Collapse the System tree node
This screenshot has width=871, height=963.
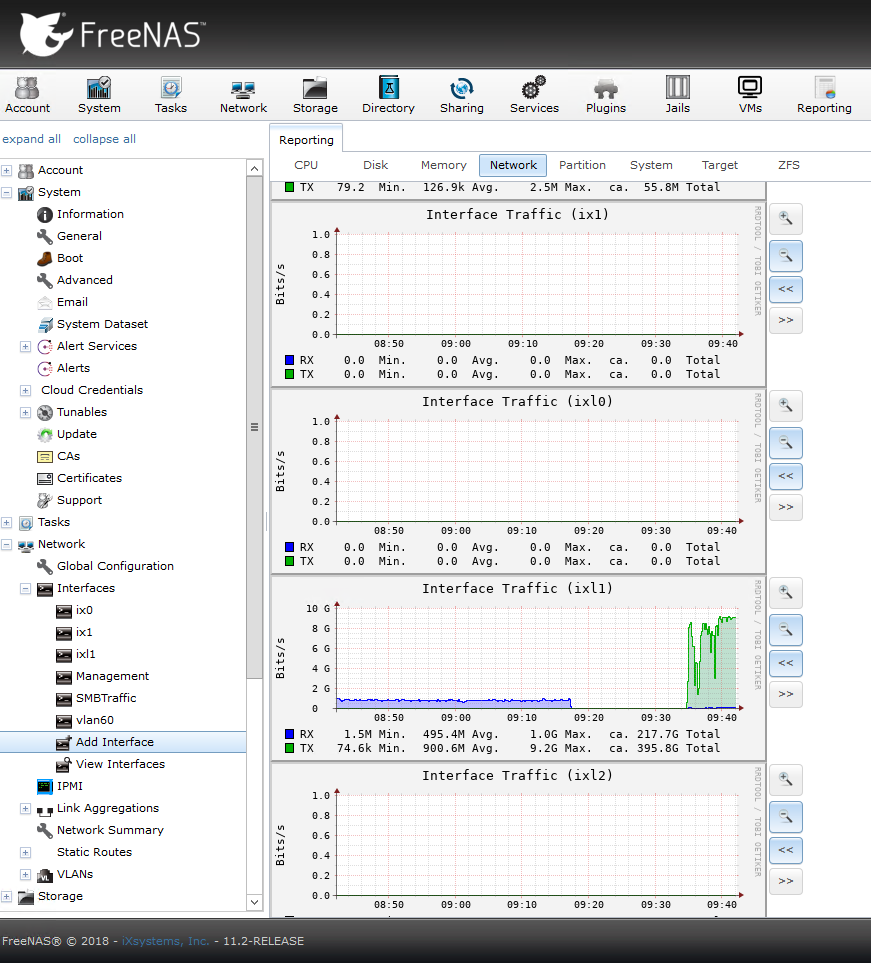click(x=7, y=192)
